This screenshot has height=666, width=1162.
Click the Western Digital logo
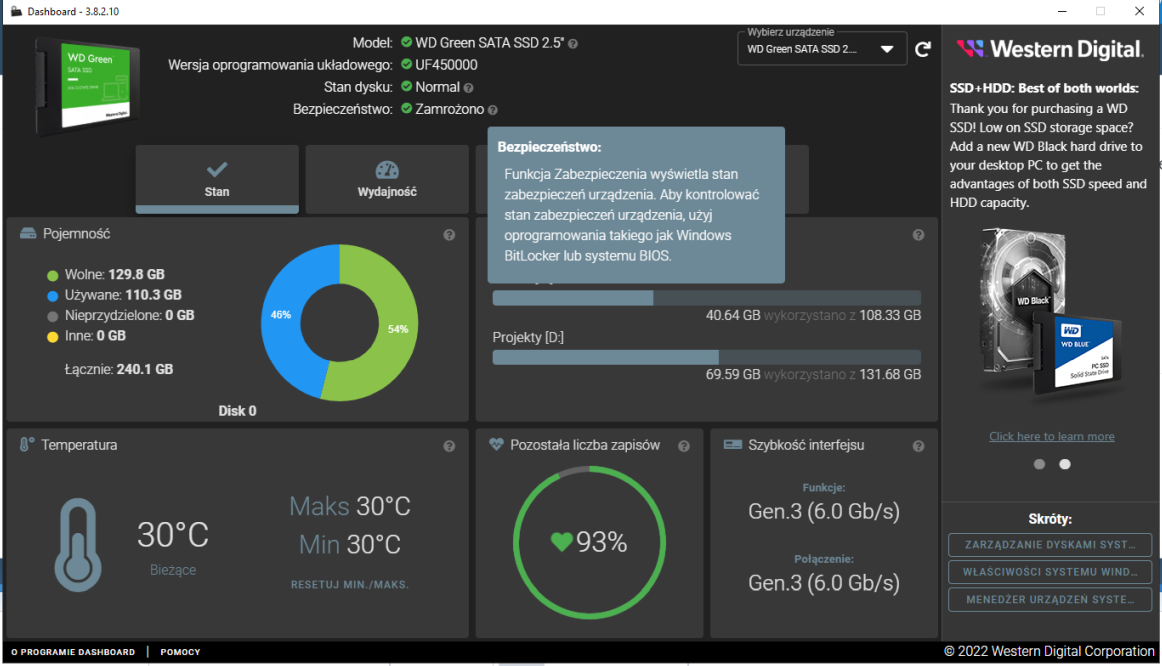point(1049,47)
